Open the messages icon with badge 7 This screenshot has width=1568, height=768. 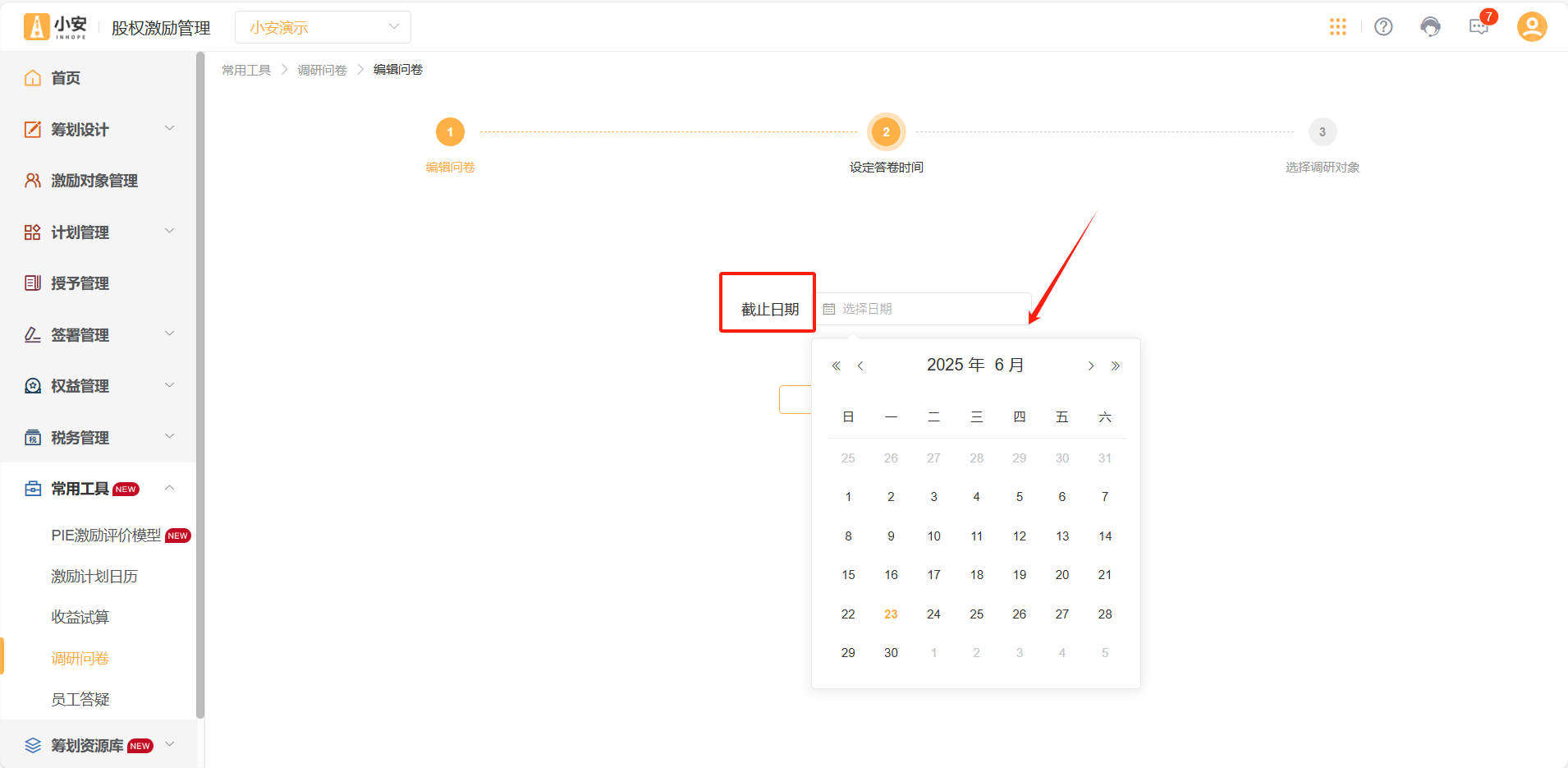[x=1479, y=27]
